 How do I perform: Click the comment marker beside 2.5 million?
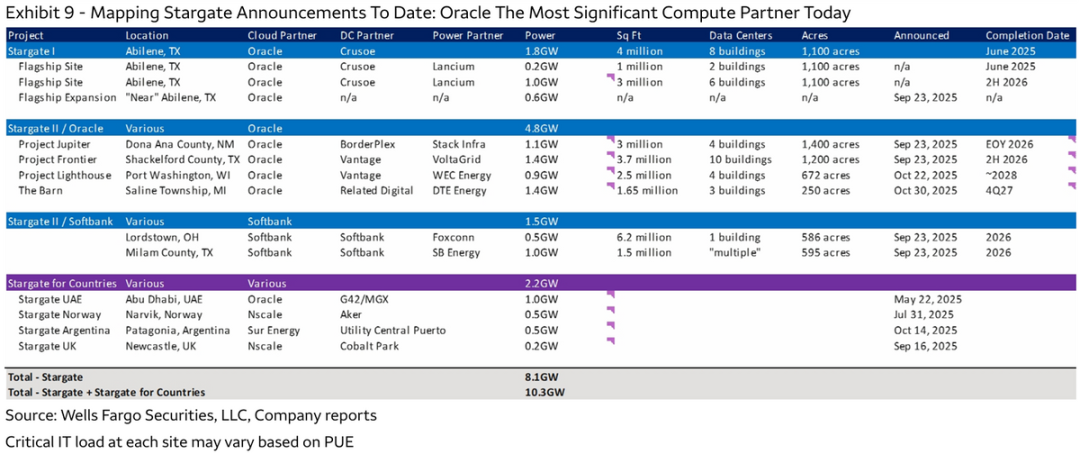click(x=609, y=171)
